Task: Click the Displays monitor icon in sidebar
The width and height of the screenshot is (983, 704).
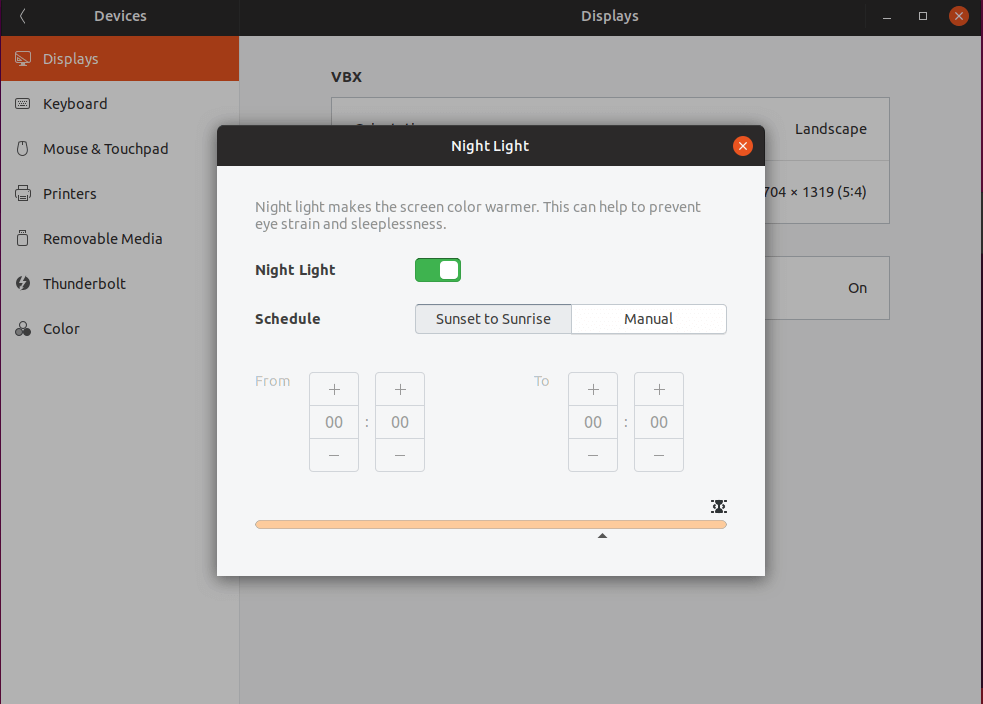Action: click(22, 59)
